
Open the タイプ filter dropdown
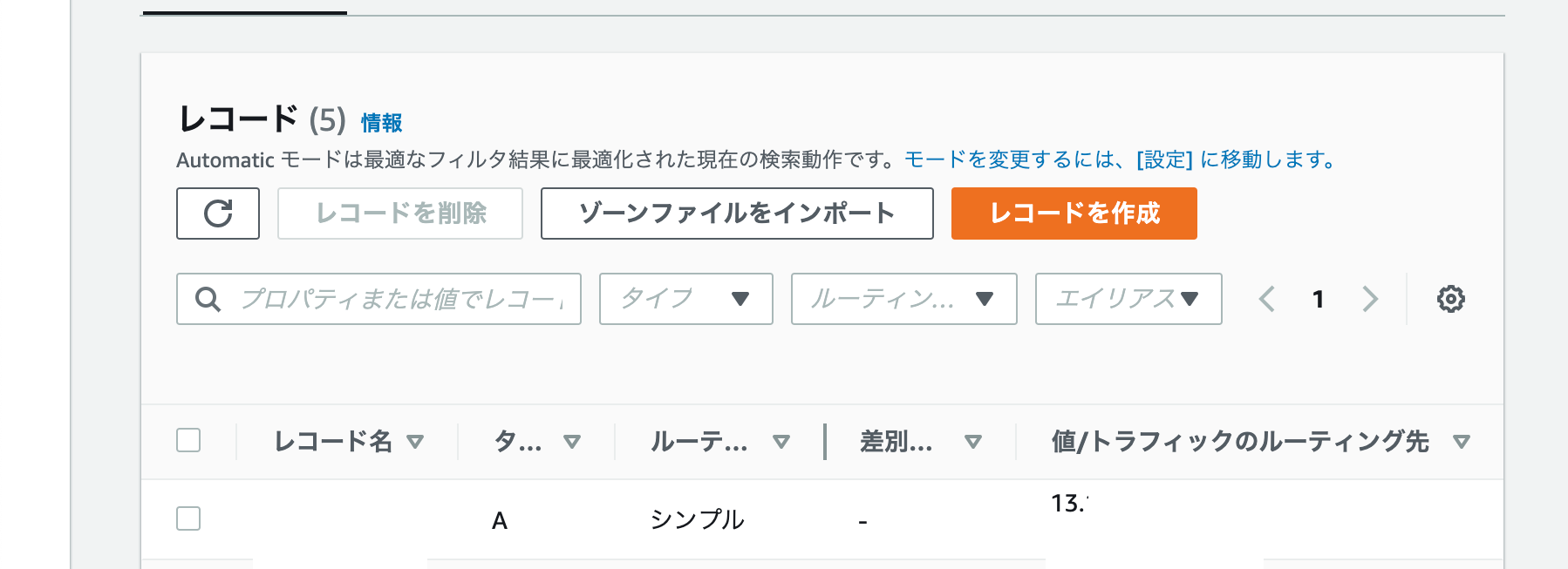coord(685,299)
